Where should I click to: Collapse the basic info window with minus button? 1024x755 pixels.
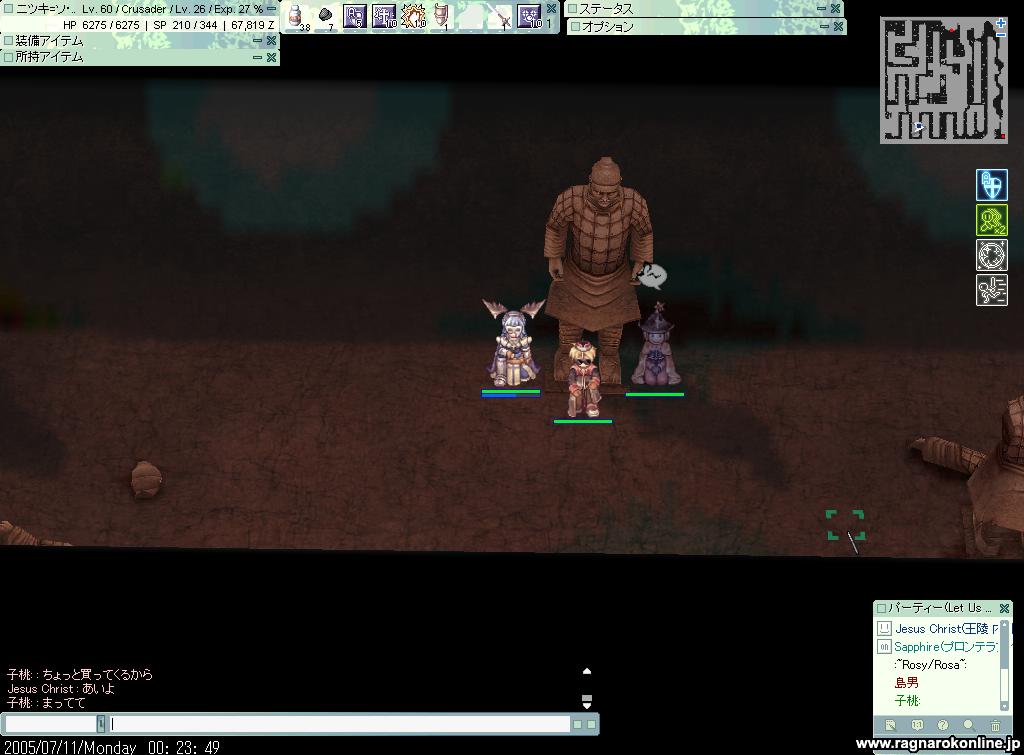(x=271, y=8)
